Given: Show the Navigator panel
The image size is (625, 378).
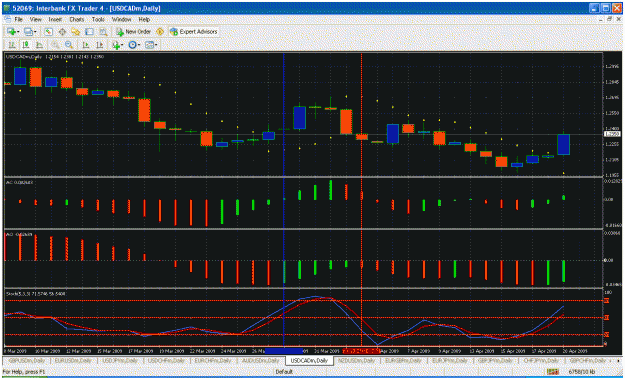Looking at the screenshot, I should click(x=75, y=32).
